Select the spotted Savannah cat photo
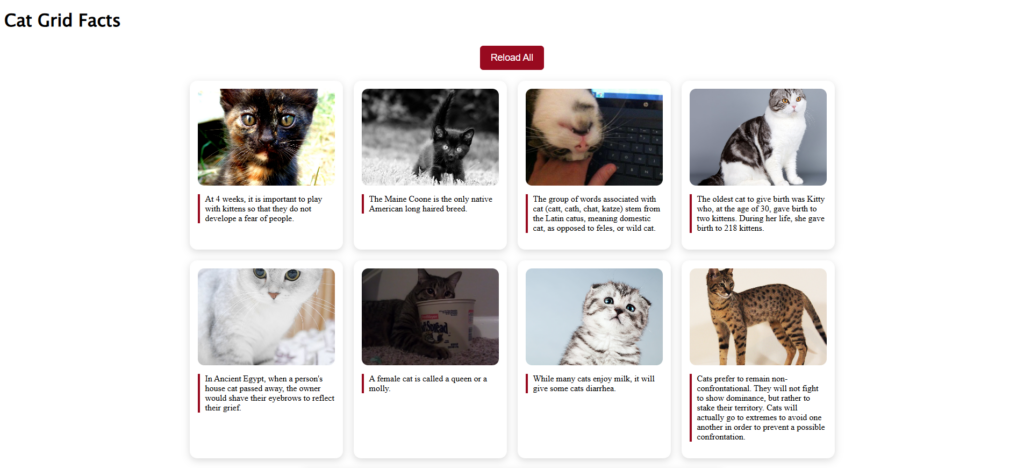This screenshot has height=468, width=1024. click(x=758, y=317)
